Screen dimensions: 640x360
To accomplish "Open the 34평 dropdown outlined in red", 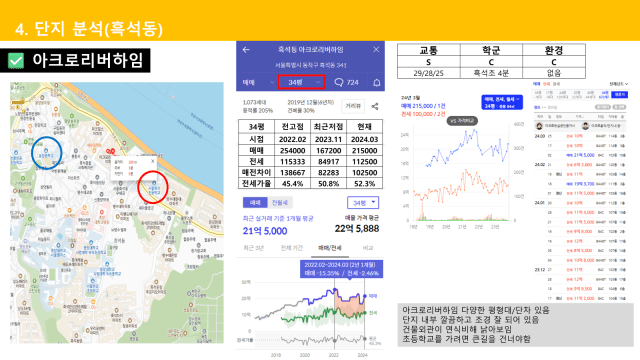I will click(x=301, y=82).
